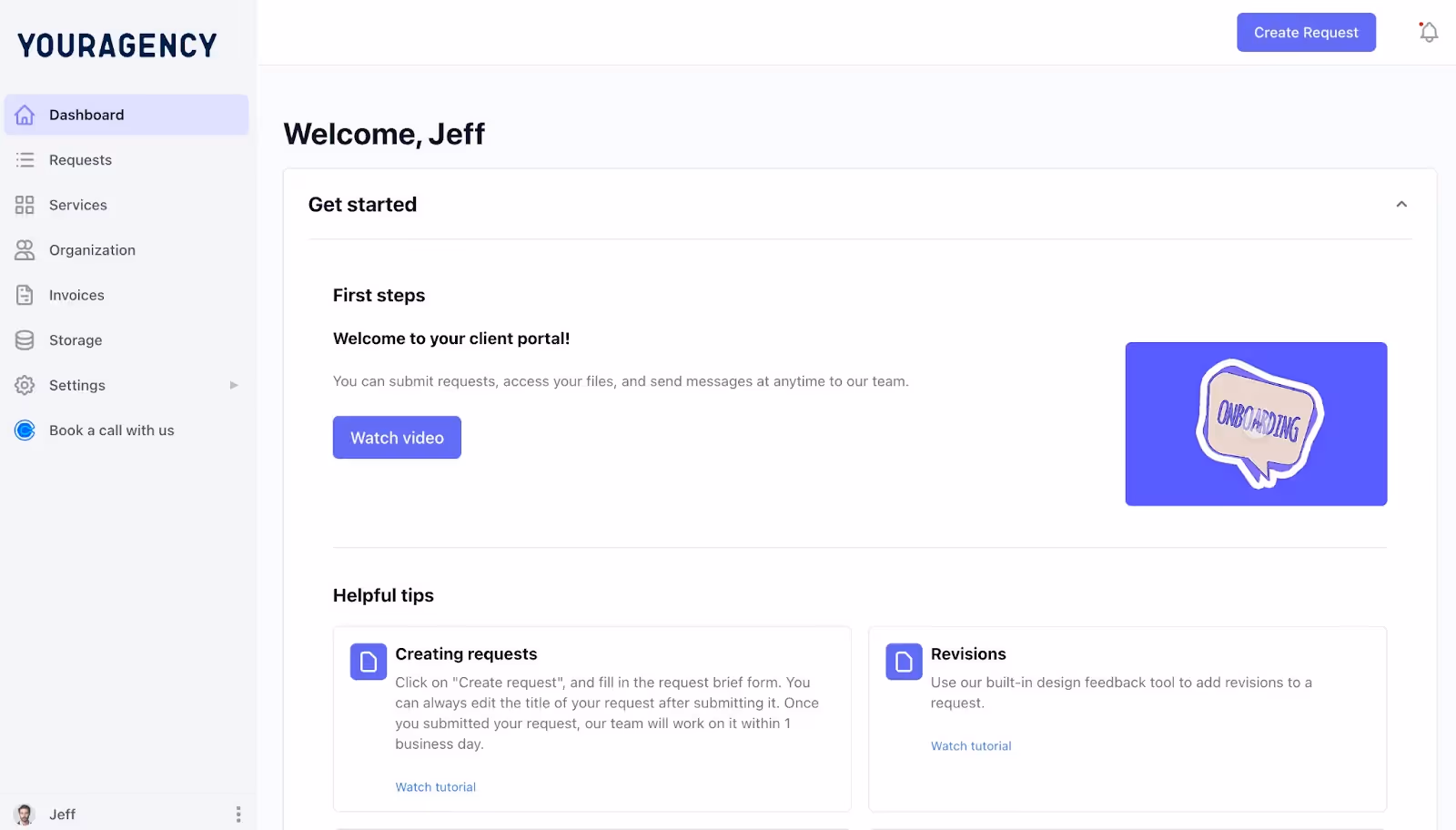
Task: Click the Revisions document icon
Action: click(904, 662)
